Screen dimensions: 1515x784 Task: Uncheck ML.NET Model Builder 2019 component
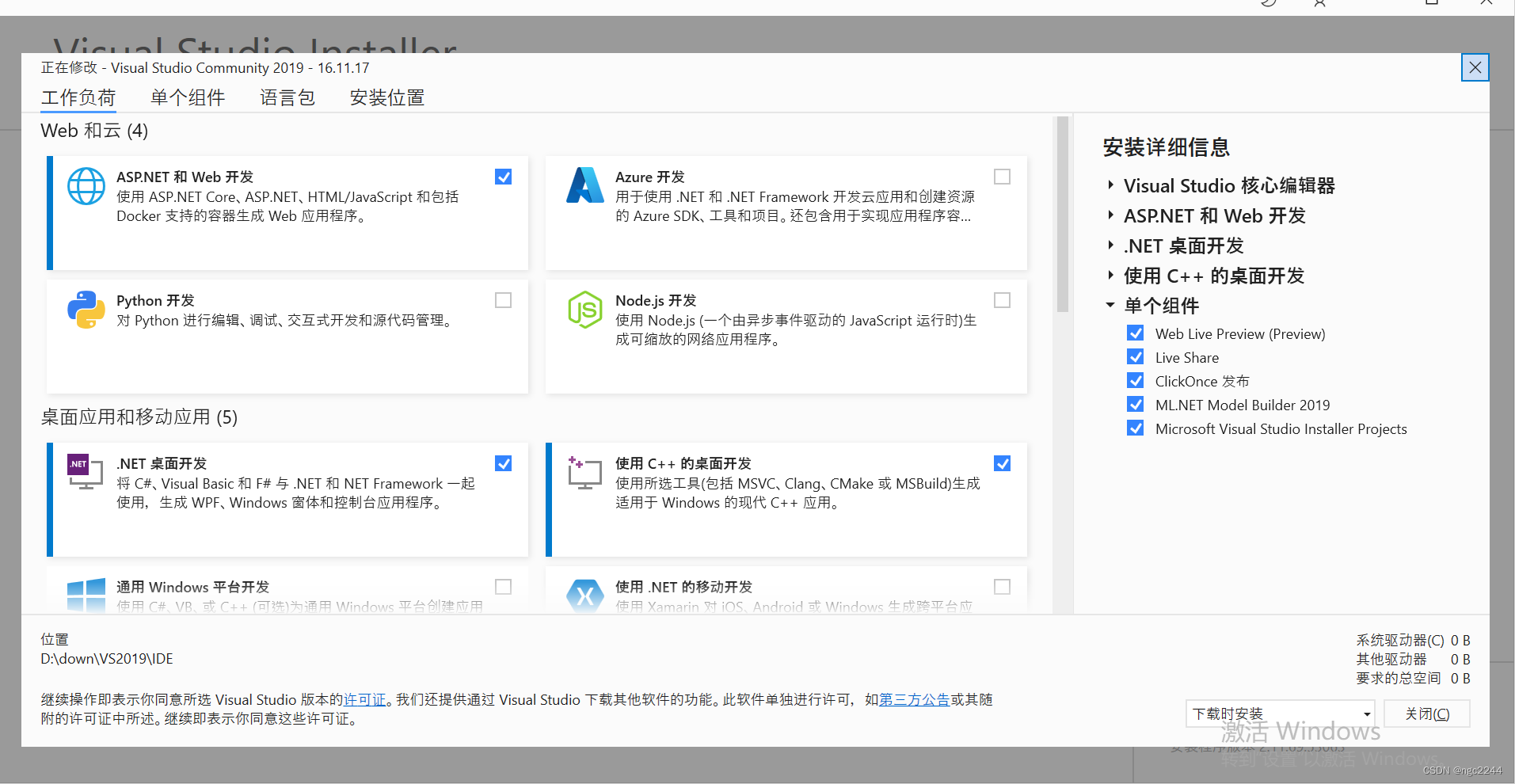coord(1136,405)
